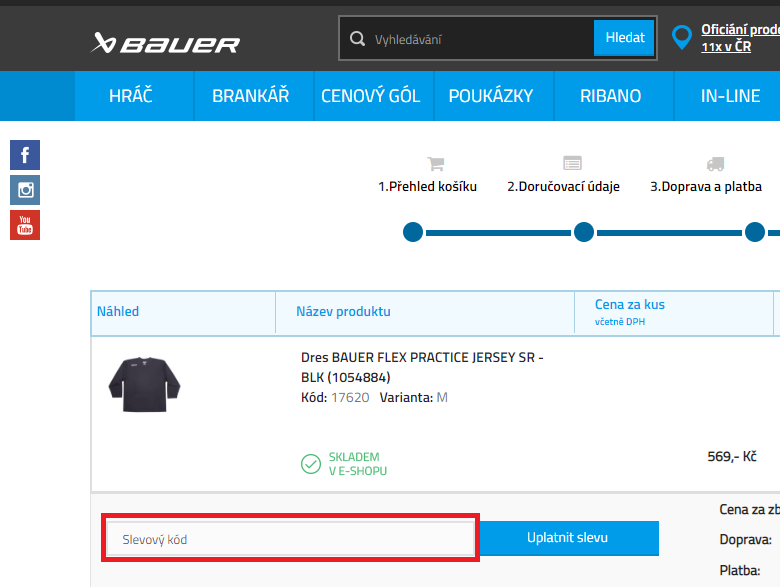Click the blue location pin icon
The image size is (780, 587).
682,37
